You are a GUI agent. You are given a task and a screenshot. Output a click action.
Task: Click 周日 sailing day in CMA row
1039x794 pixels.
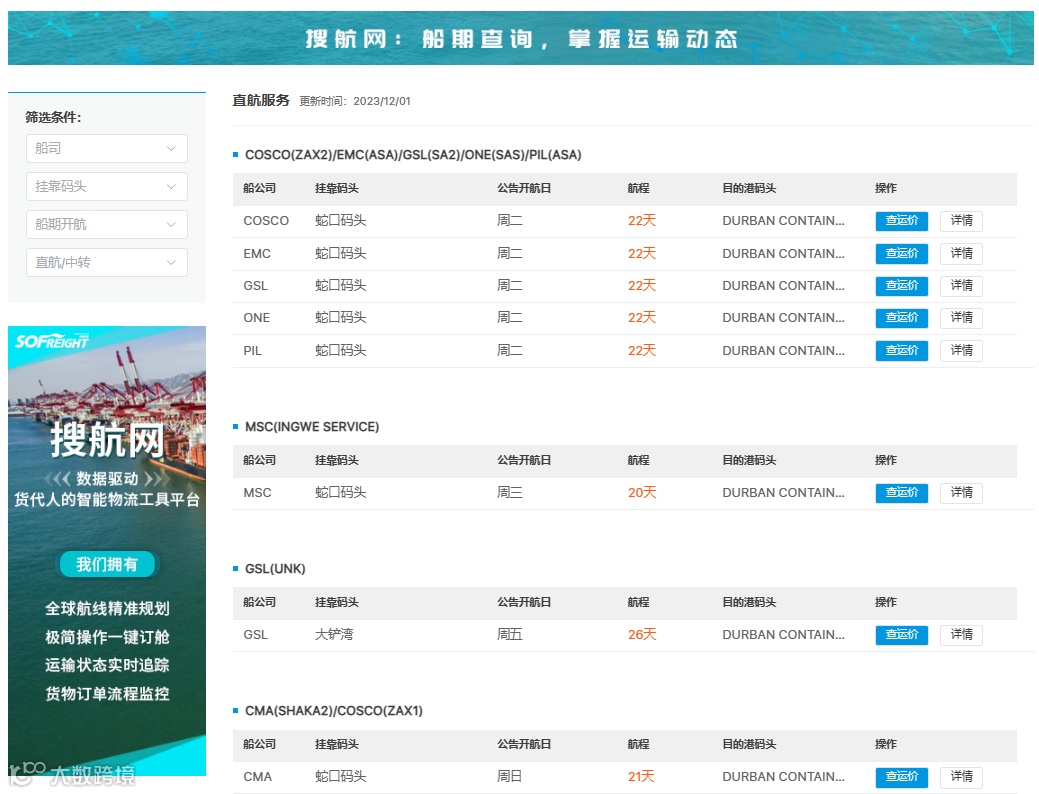(x=510, y=777)
